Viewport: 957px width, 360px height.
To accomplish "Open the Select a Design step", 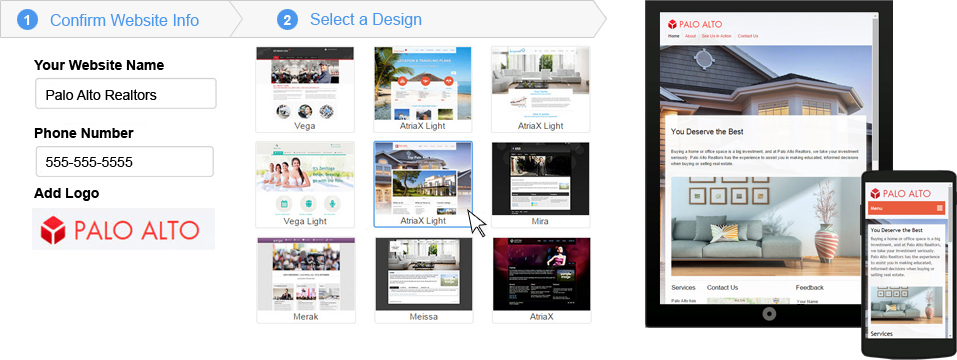I will [366, 20].
